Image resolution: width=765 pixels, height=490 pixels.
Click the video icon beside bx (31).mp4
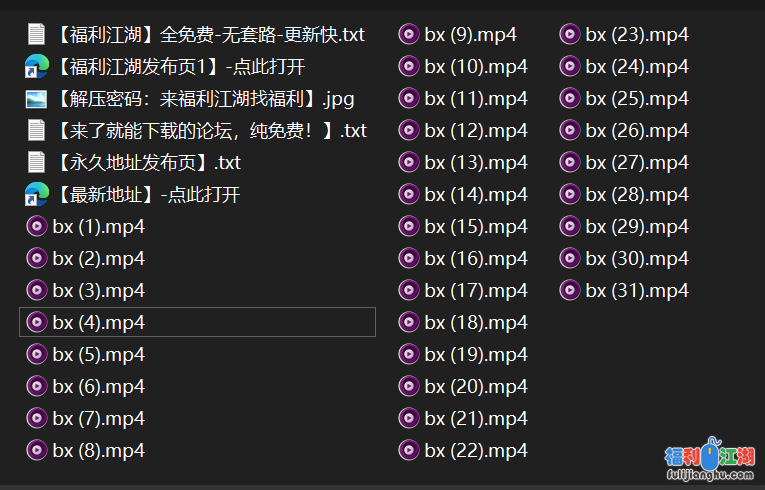click(569, 291)
